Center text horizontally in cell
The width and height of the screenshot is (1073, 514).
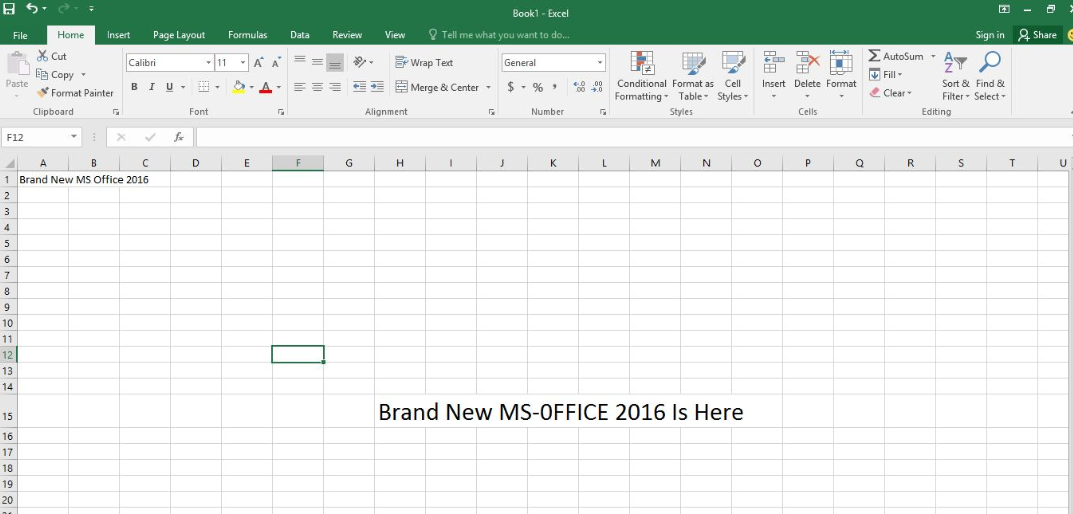pyautogui.click(x=317, y=87)
